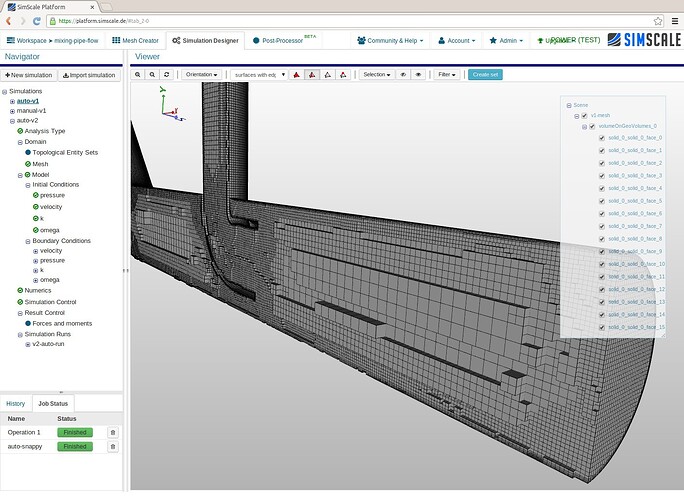Expand the manual-v1 simulation node
The height and width of the screenshot is (500, 684).
12,111
